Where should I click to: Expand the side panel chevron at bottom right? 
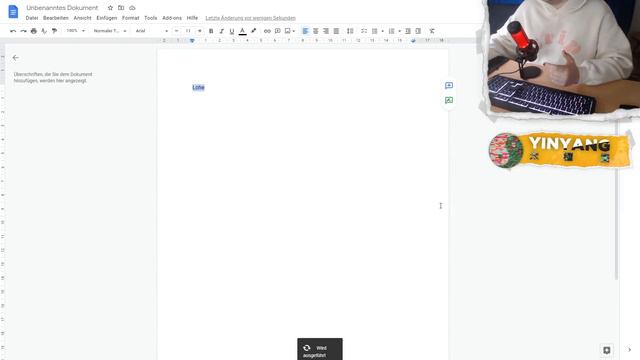629,350
